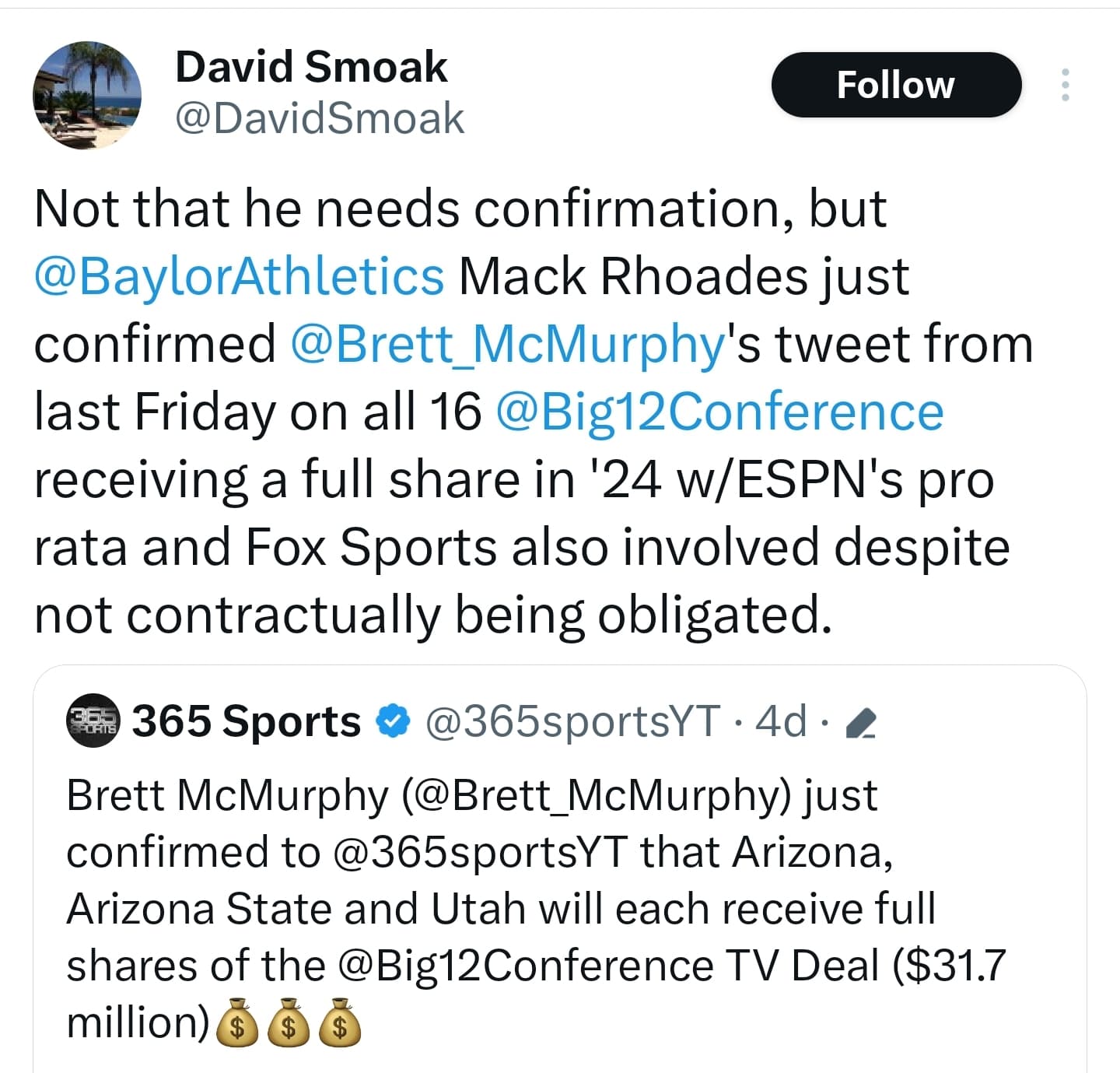Open the three-dot more options menu
The image size is (1120, 1073).
point(1066,85)
